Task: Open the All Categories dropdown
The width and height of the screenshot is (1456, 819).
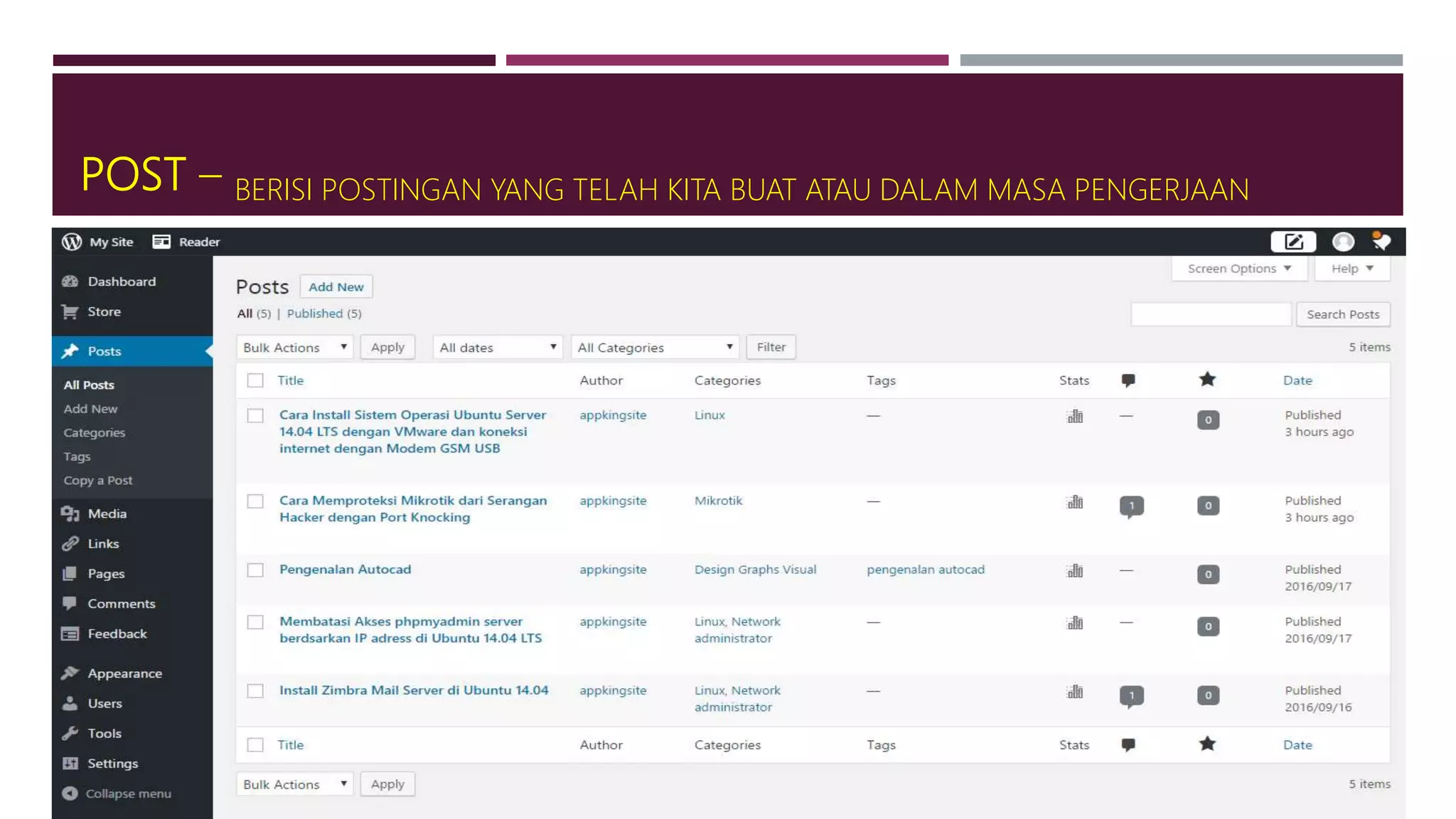Action: pyautogui.click(x=654, y=347)
